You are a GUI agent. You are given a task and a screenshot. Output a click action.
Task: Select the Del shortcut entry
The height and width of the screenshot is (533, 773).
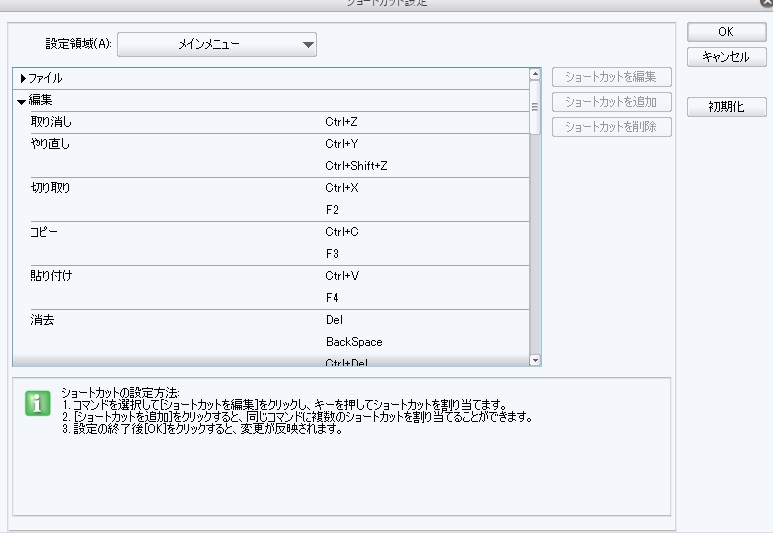(x=334, y=320)
